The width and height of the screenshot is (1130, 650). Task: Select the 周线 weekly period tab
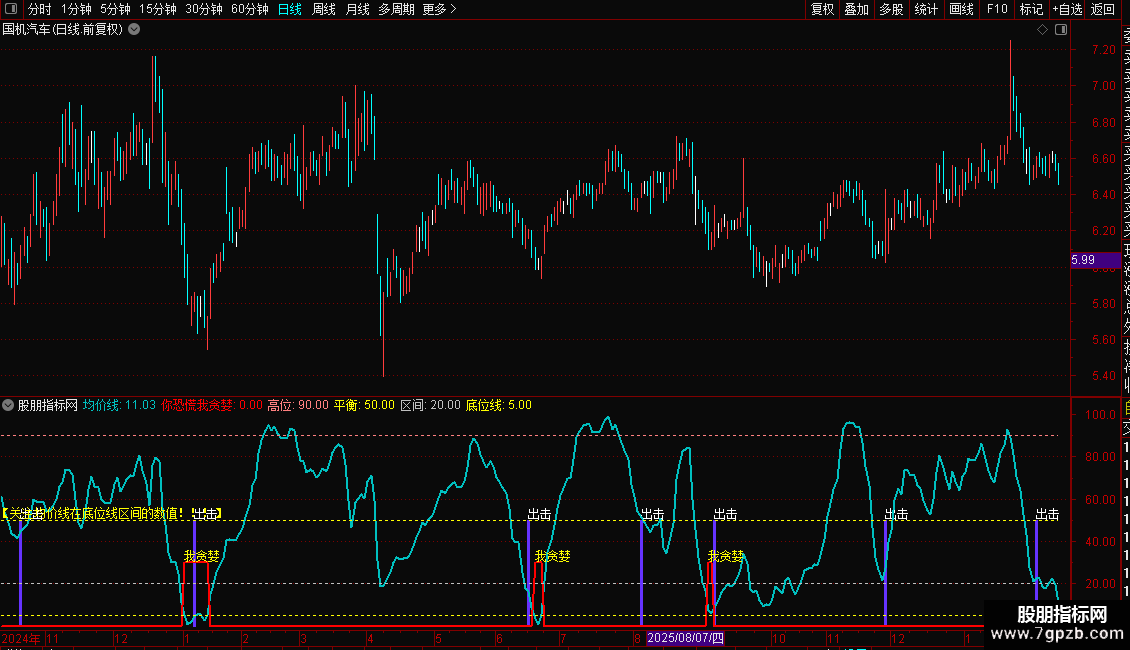coord(324,10)
